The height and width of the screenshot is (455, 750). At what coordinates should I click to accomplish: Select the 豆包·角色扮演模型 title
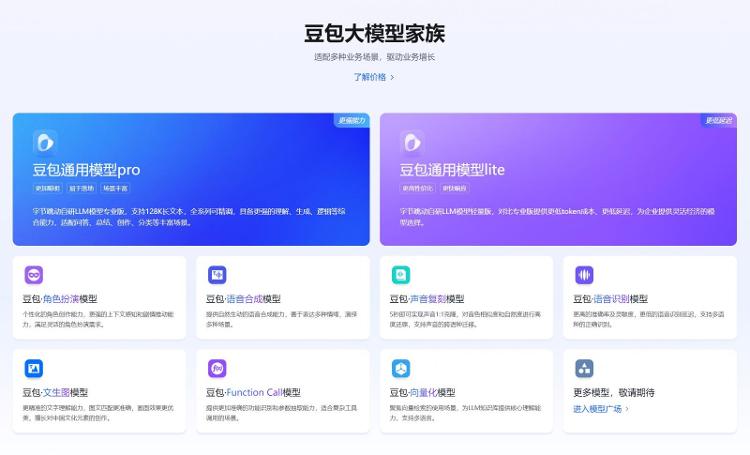(x=60, y=299)
